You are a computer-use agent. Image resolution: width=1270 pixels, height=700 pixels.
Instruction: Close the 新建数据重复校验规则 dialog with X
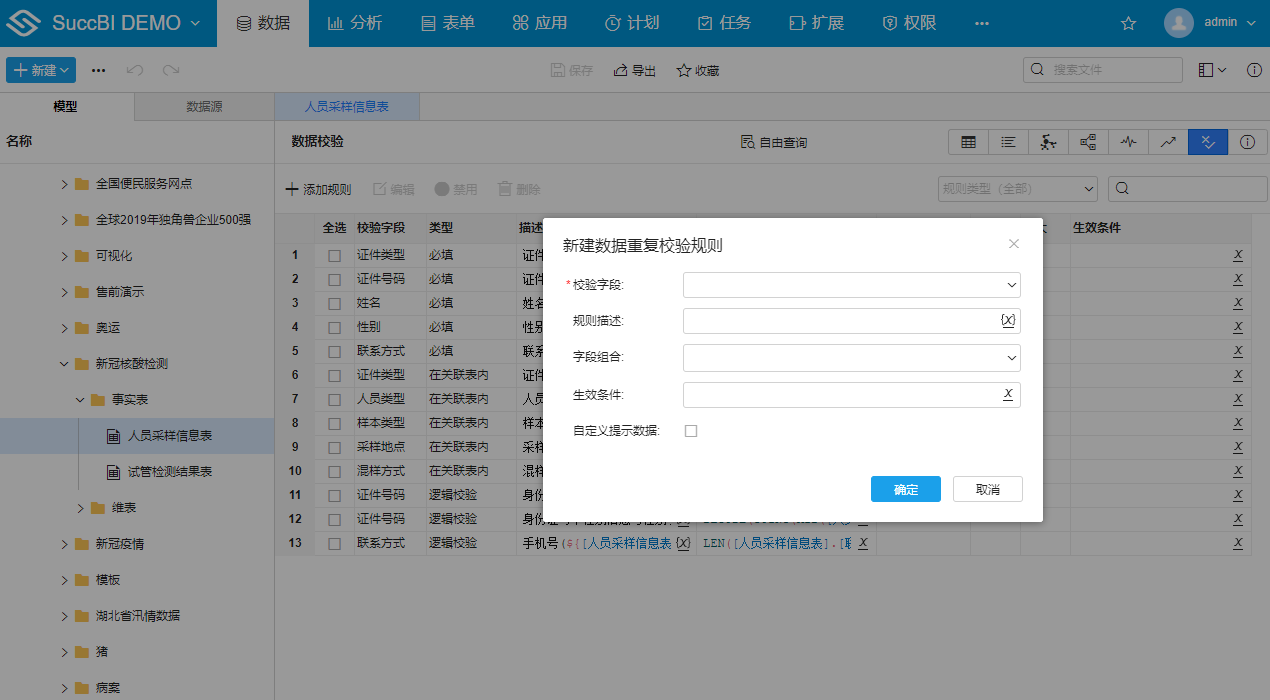click(1013, 244)
